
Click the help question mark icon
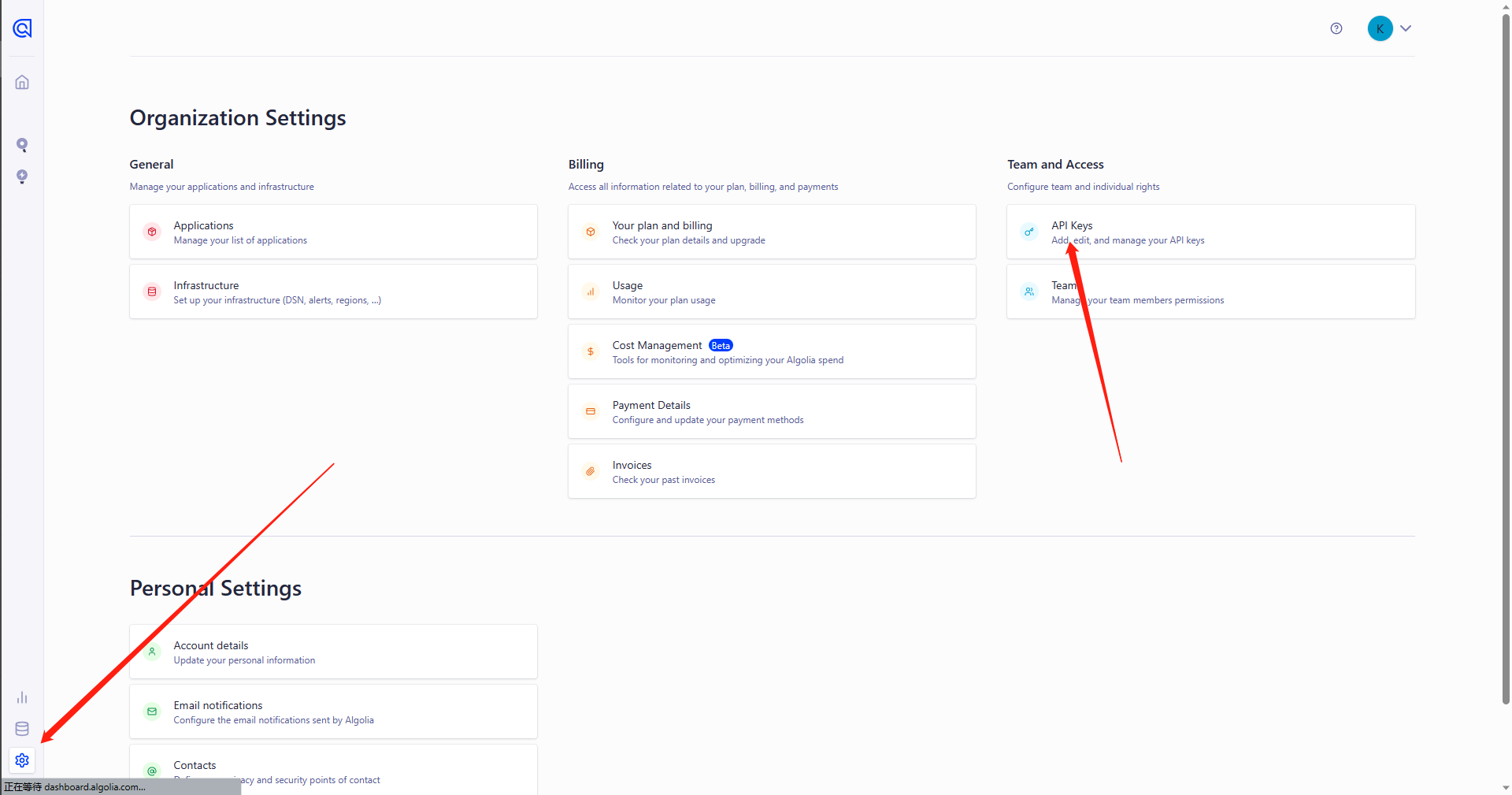click(1336, 28)
